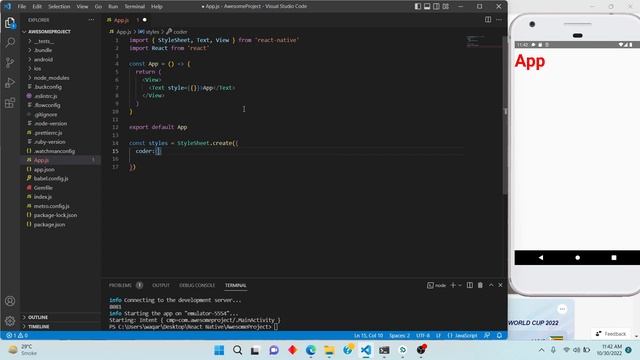640x360 pixels.
Task: Toggle Primary Side Bar layout button
Action: [418, 7]
